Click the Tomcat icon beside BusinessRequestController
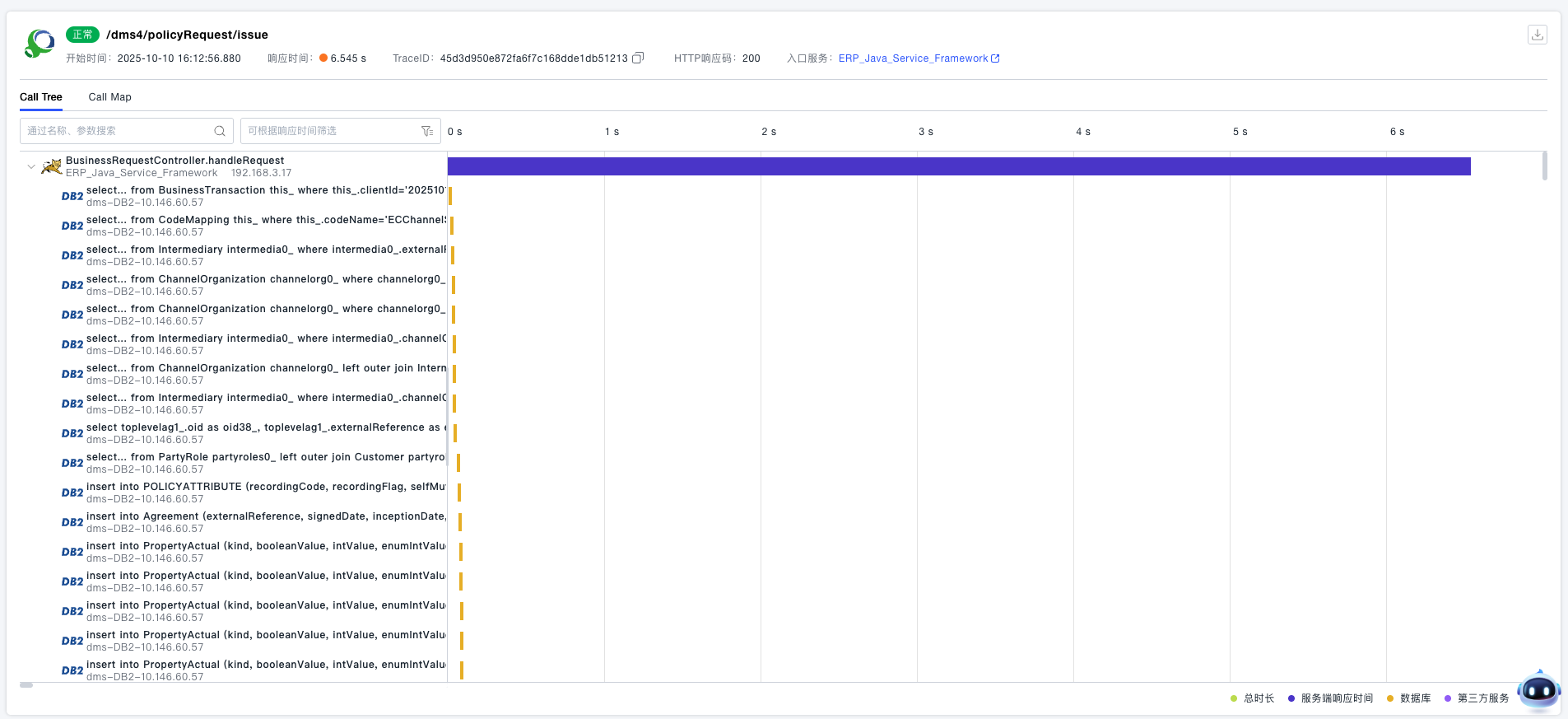Viewport: 1568px width, 719px height. 52,167
